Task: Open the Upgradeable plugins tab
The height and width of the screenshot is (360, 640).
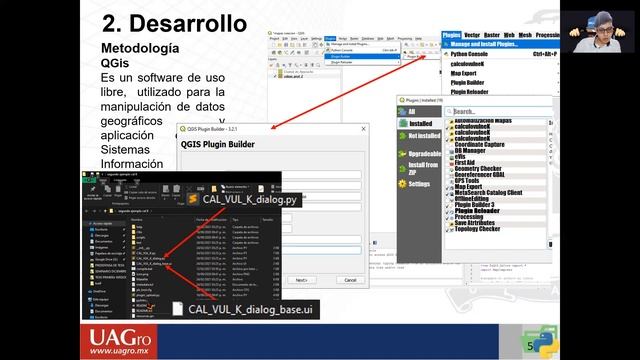Action: (419, 153)
